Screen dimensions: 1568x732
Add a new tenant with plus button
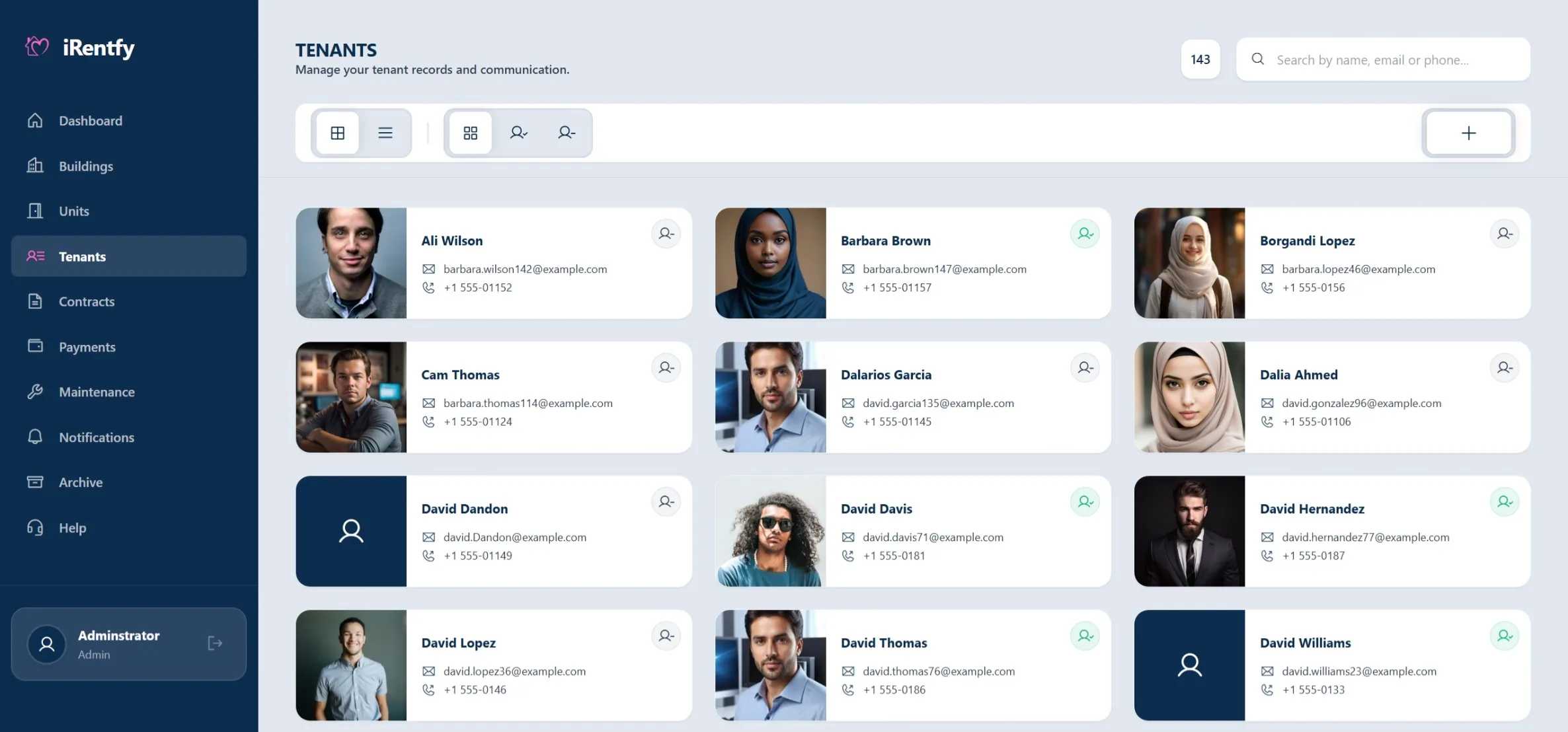tap(1468, 133)
